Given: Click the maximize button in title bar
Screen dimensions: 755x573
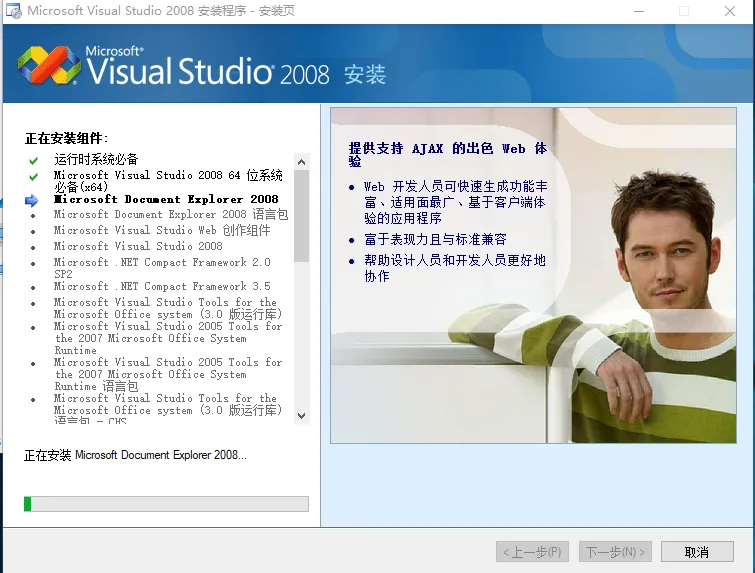Looking at the screenshot, I should [x=684, y=11].
